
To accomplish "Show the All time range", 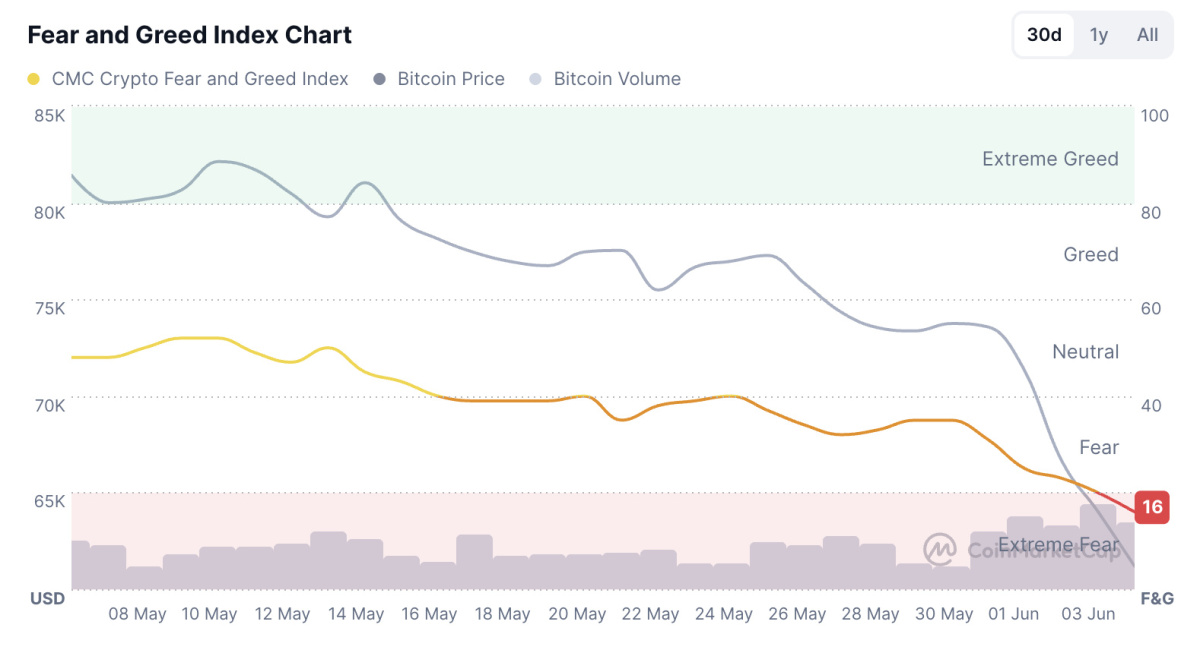I will [x=1147, y=35].
